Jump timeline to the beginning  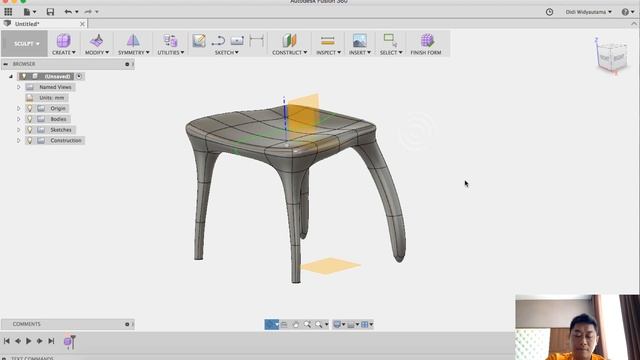[x=7, y=341]
